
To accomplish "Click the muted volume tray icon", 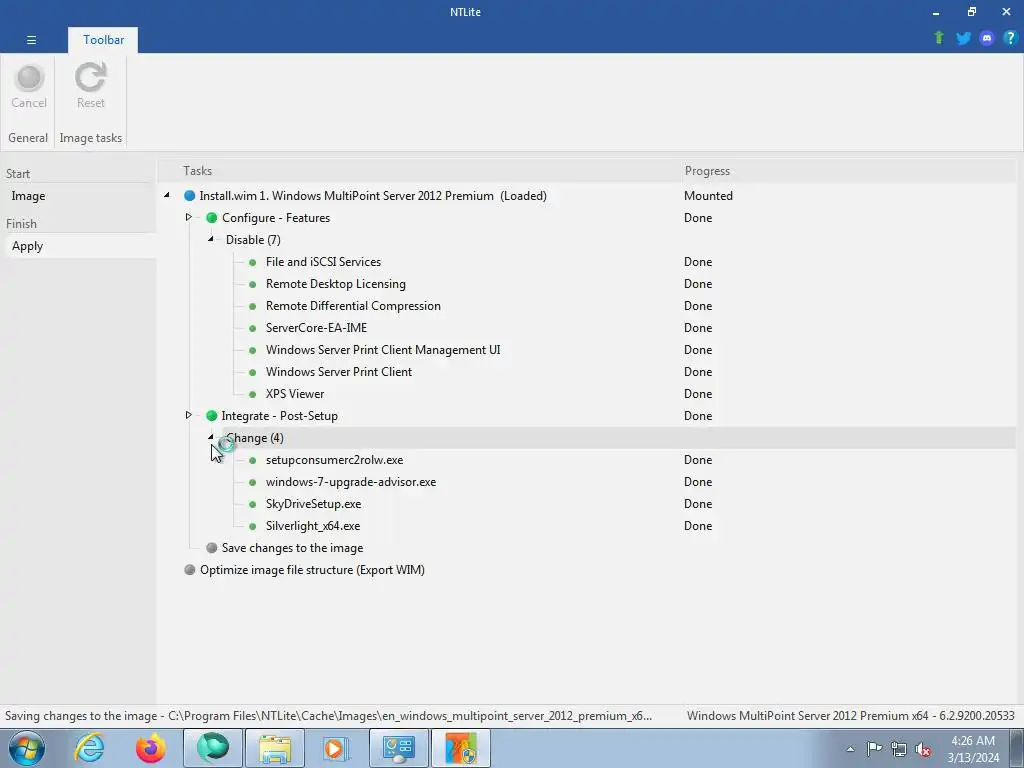I will [x=923, y=749].
